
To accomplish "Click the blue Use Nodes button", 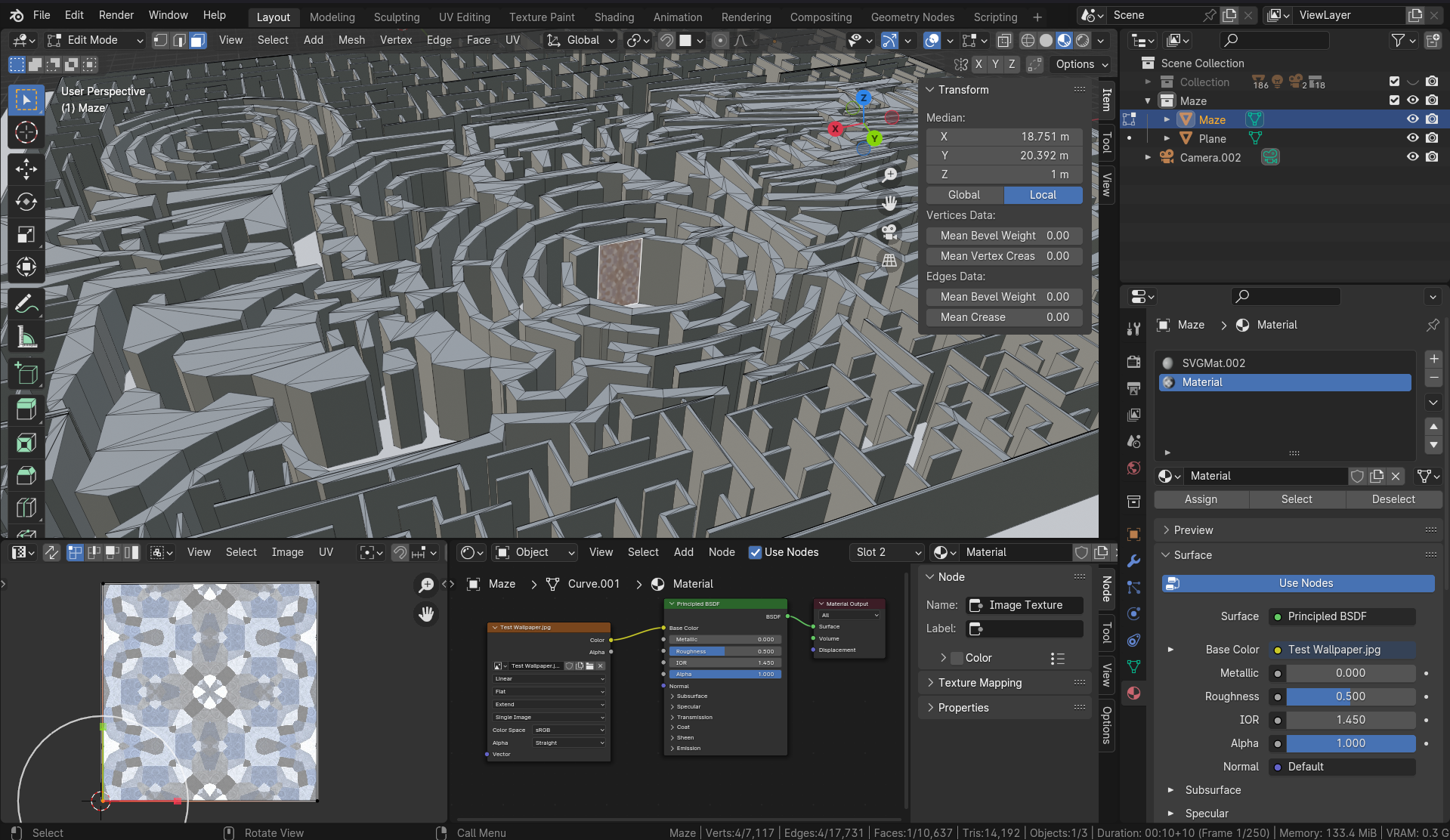I will [x=1298, y=583].
